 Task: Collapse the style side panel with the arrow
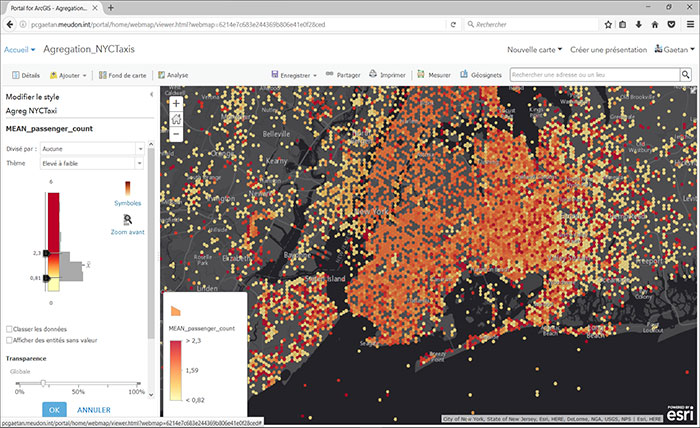(151, 95)
